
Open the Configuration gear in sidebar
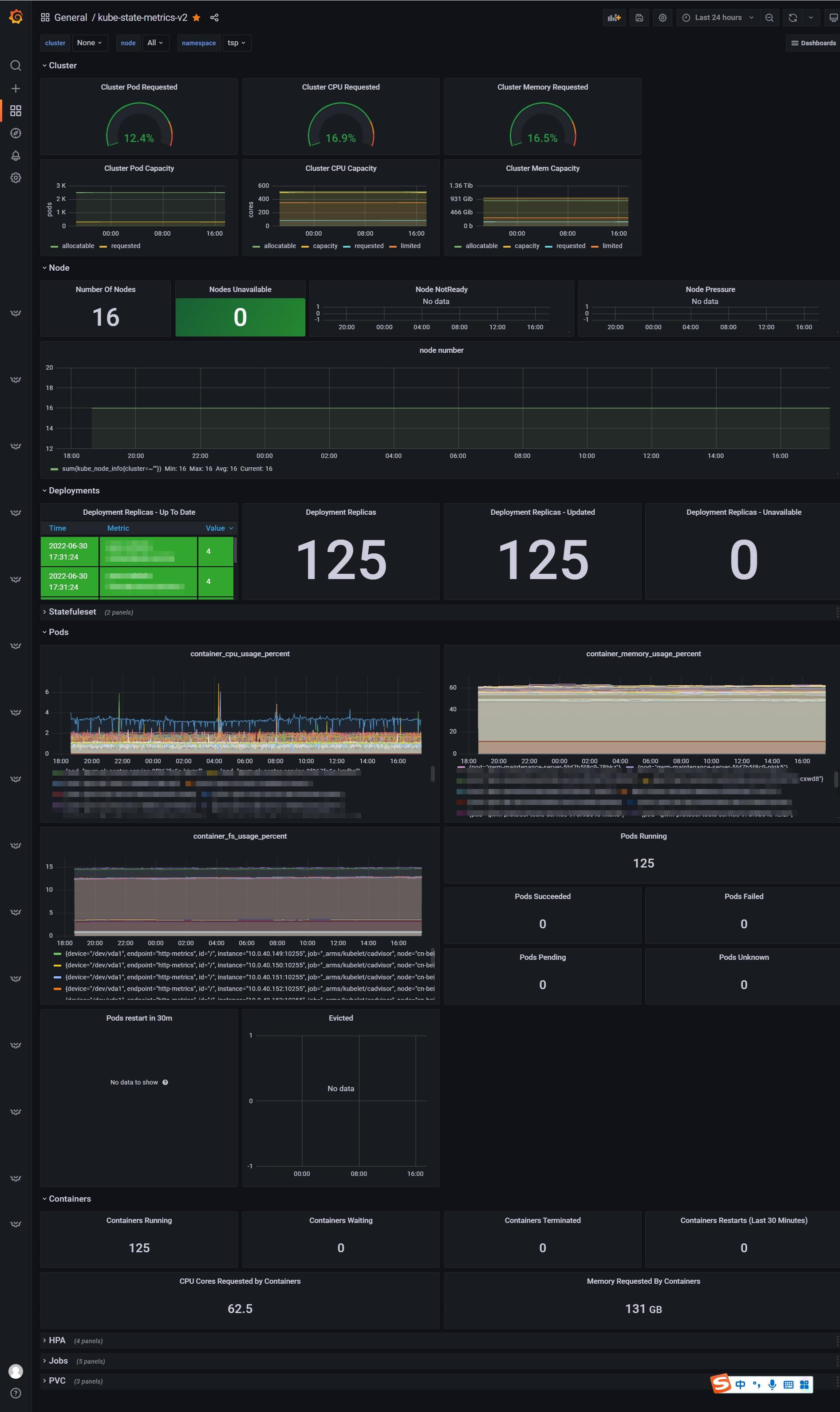click(x=16, y=177)
